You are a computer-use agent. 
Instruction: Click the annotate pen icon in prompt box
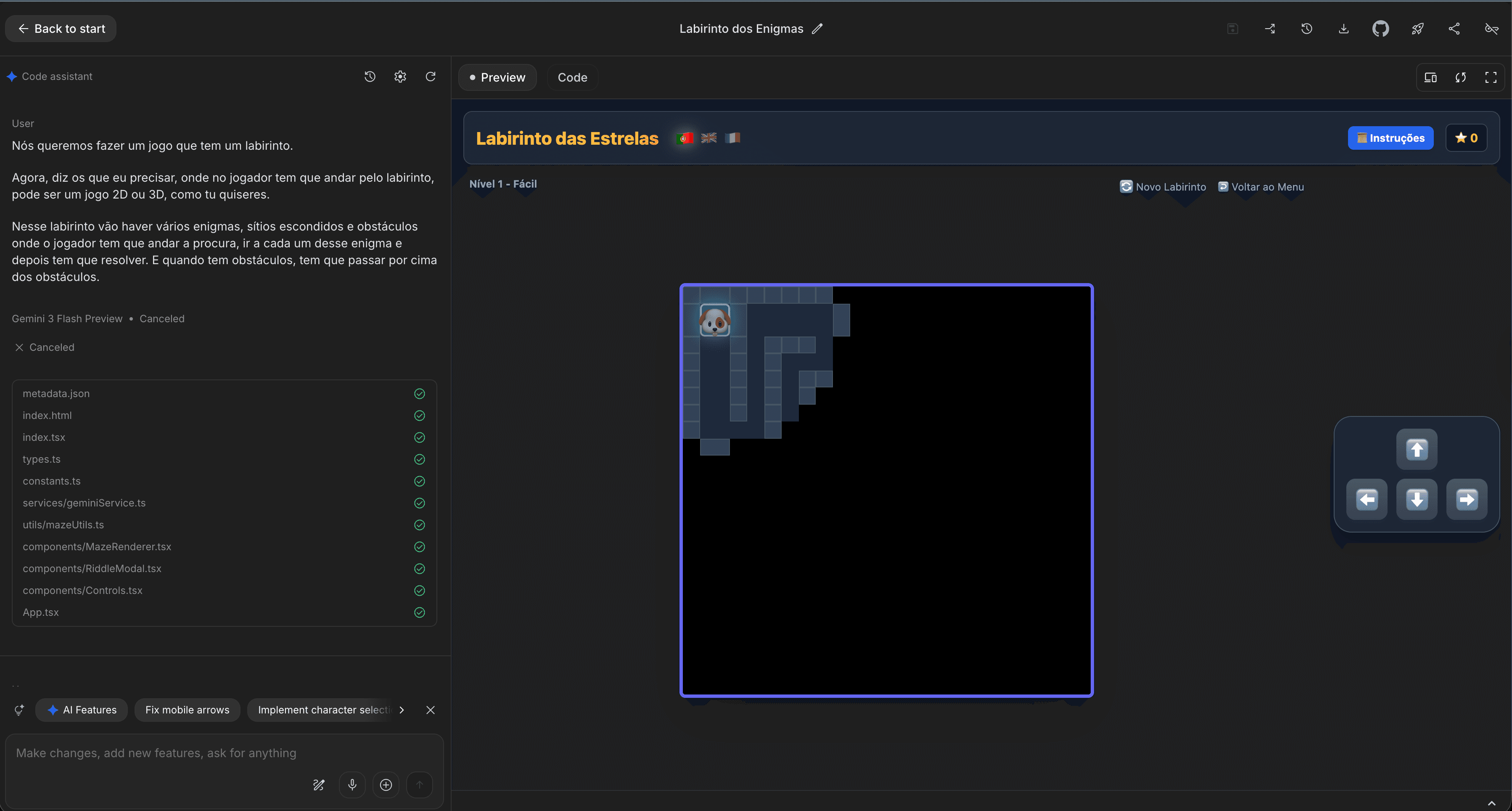[319, 784]
